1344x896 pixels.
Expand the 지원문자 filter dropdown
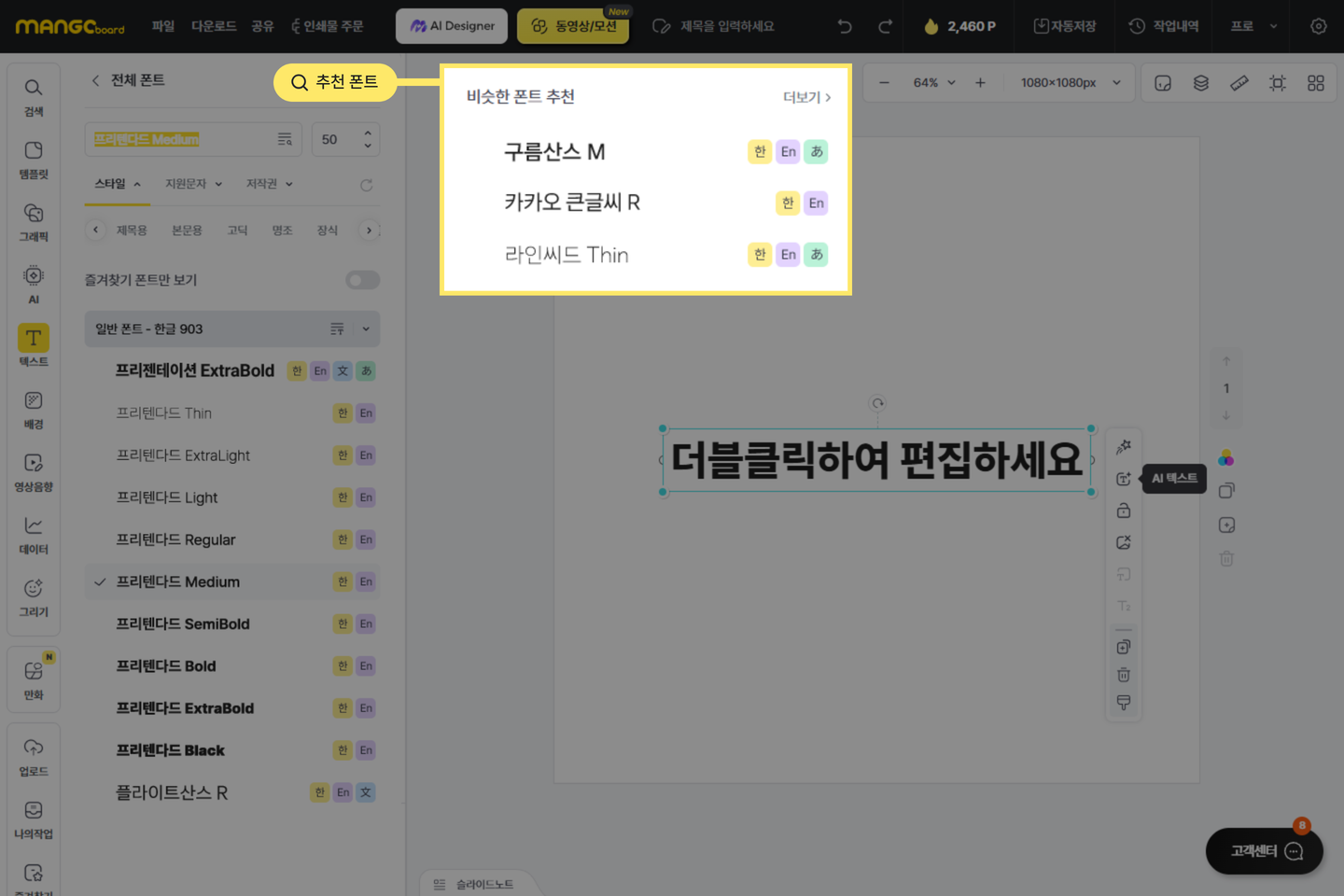pyautogui.click(x=194, y=184)
